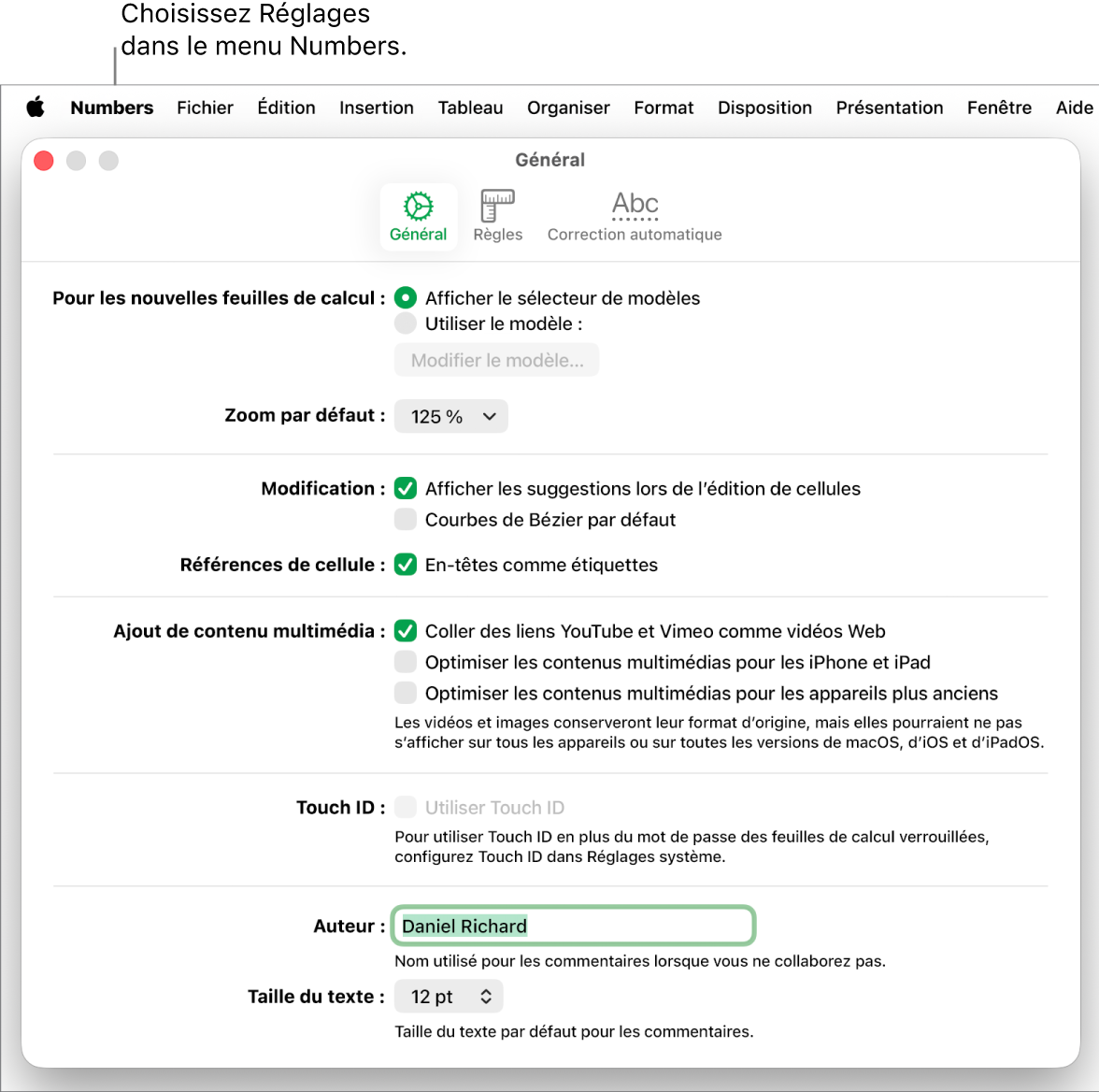Open the Apple menu logo

[x=36, y=108]
